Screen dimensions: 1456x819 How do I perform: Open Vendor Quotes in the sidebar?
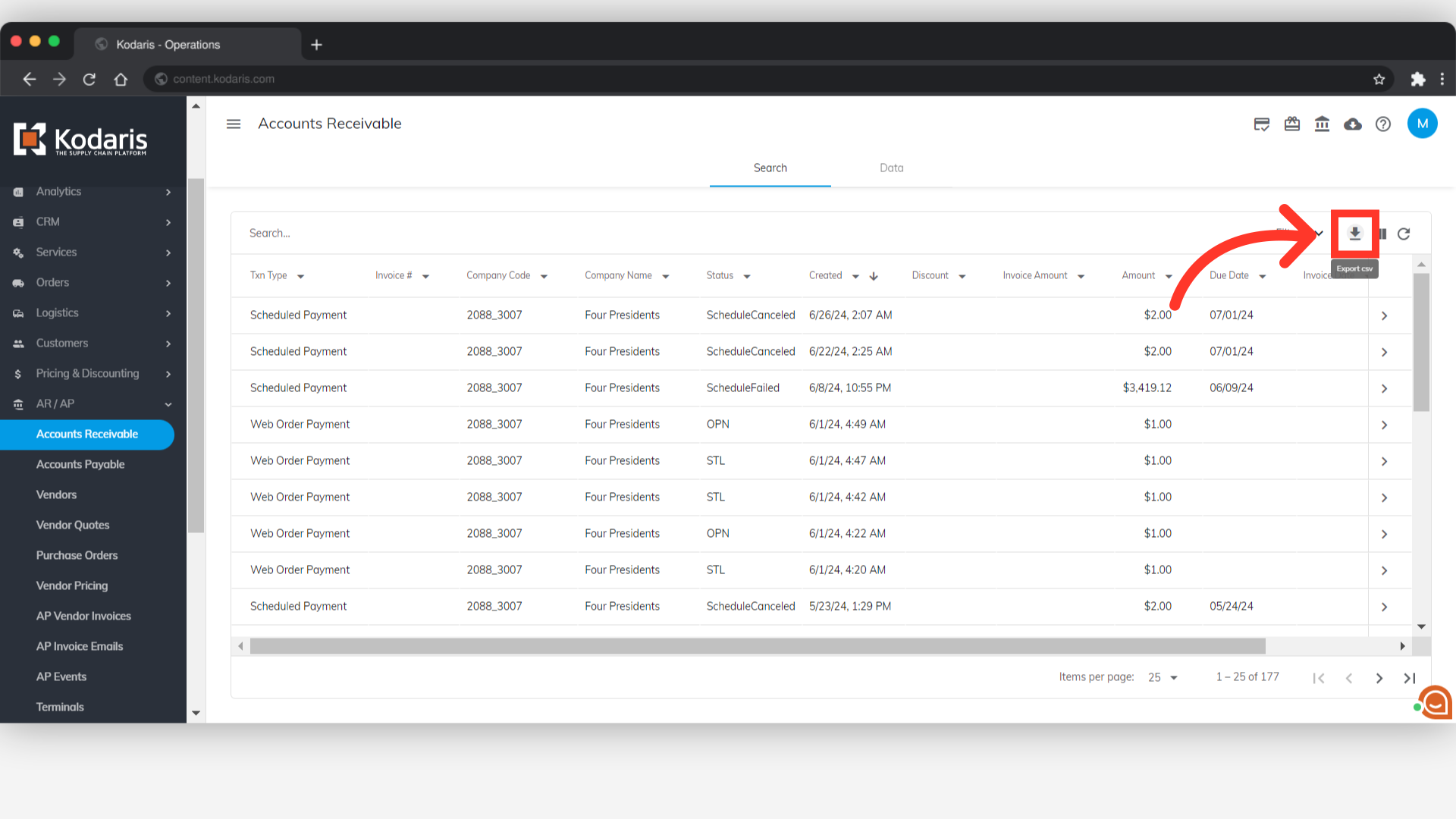coord(73,525)
